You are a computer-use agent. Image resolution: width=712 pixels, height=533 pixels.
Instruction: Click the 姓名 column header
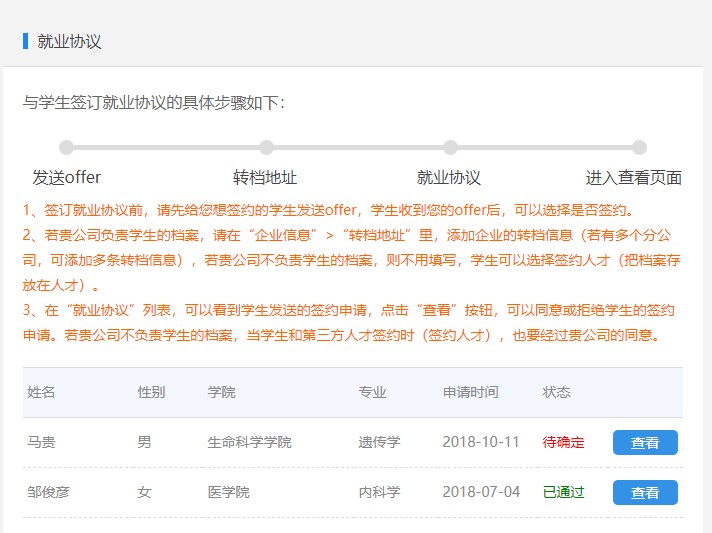click(x=41, y=392)
